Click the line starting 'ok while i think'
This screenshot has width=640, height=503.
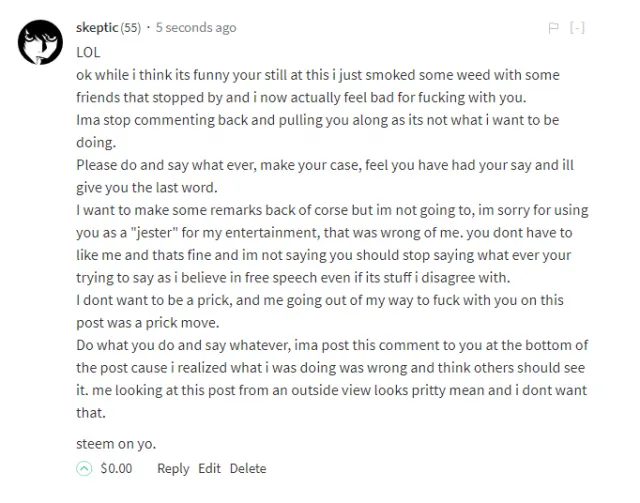[x=318, y=75]
